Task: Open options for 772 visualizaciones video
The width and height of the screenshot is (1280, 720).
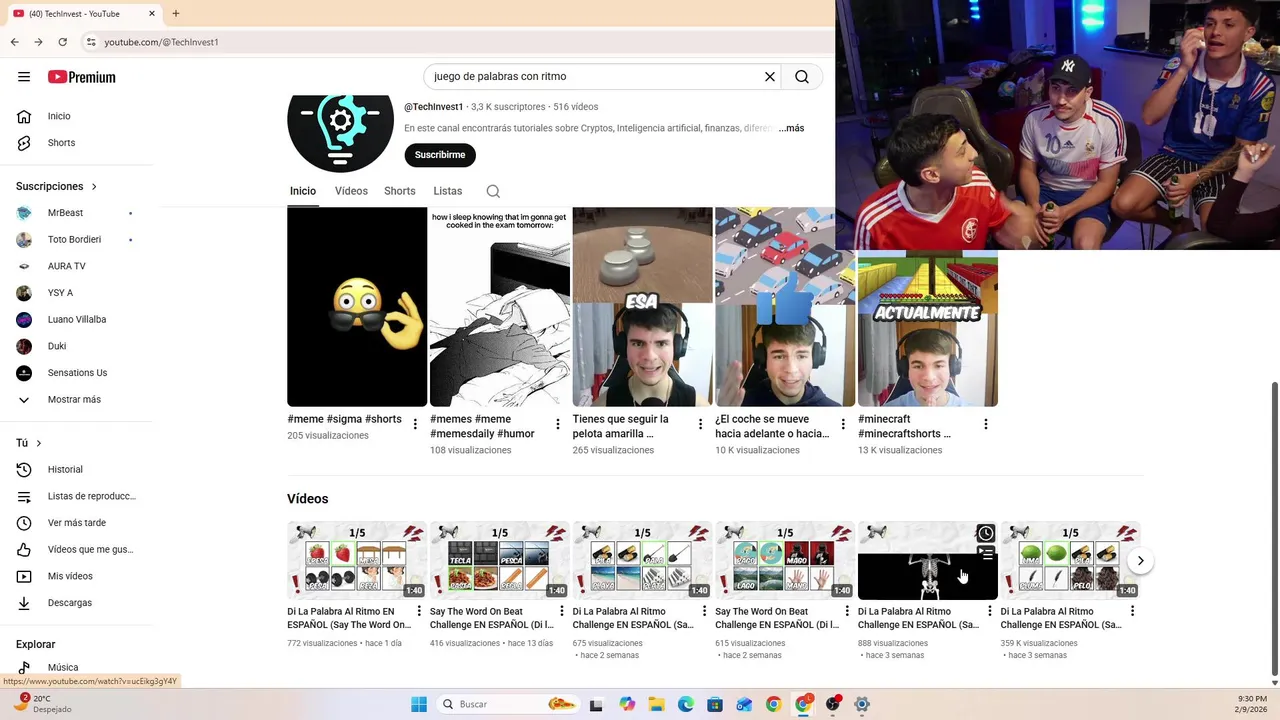Action: click(419, 611)
